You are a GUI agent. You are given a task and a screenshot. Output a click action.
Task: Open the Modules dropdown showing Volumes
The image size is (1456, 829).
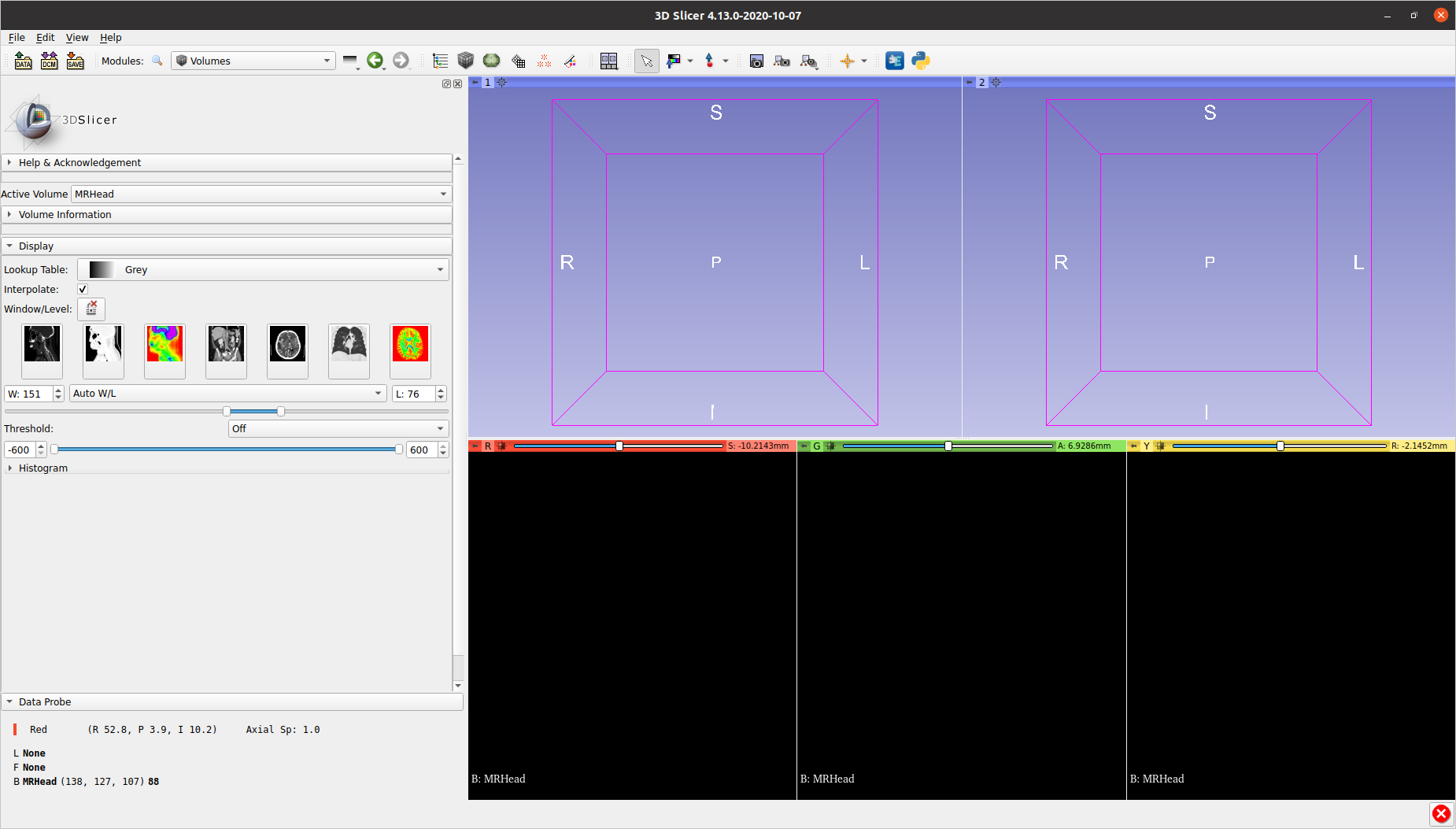(252, 61)
